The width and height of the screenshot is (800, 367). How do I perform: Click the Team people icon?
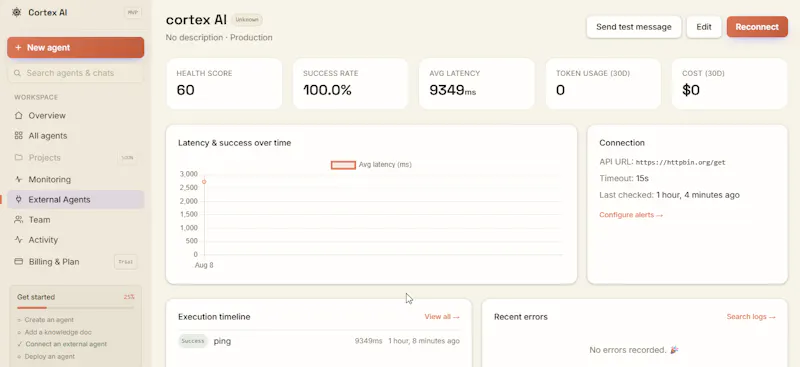tap(18, 219)
